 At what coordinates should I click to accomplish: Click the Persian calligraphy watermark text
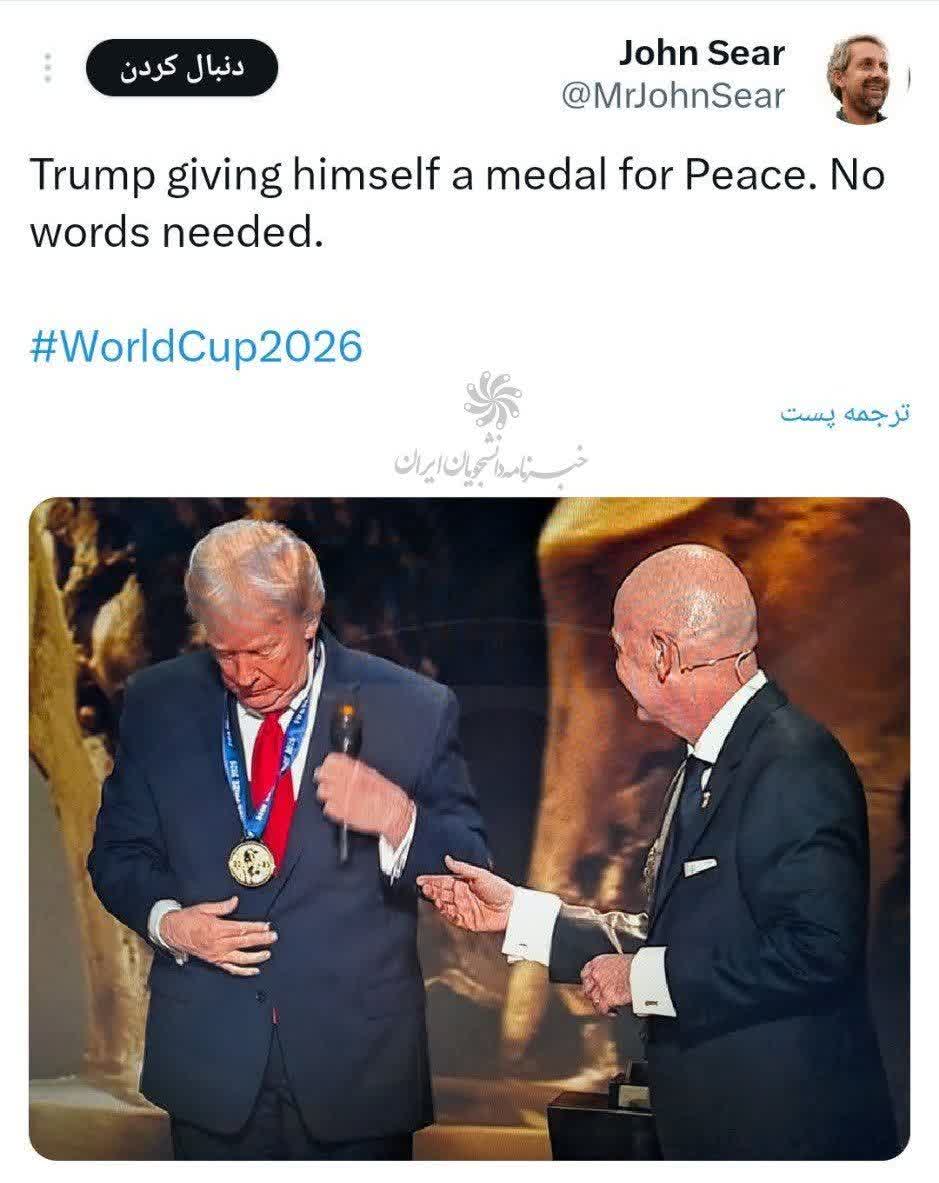point(490,460)
